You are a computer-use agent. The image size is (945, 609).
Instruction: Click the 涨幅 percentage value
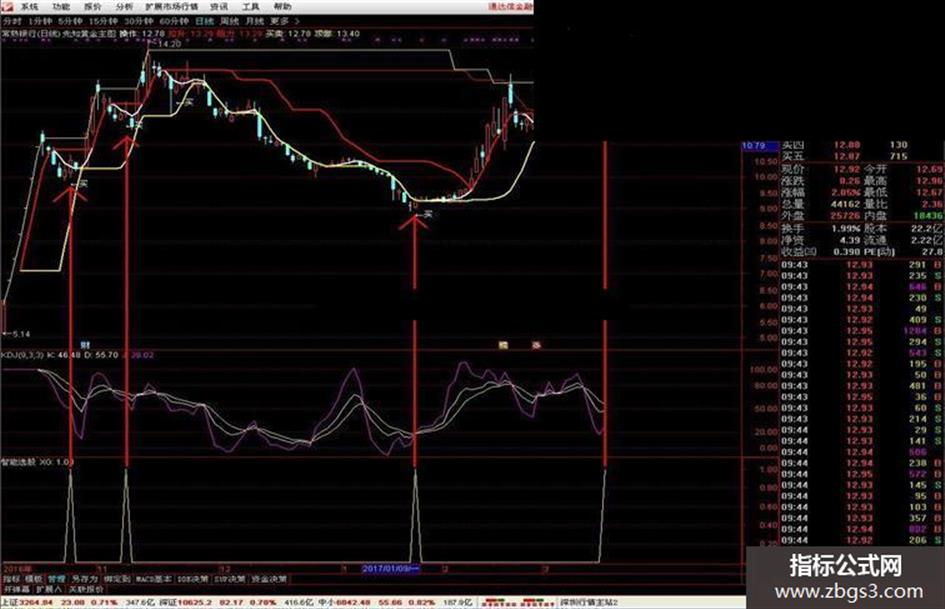click(845, 193)
